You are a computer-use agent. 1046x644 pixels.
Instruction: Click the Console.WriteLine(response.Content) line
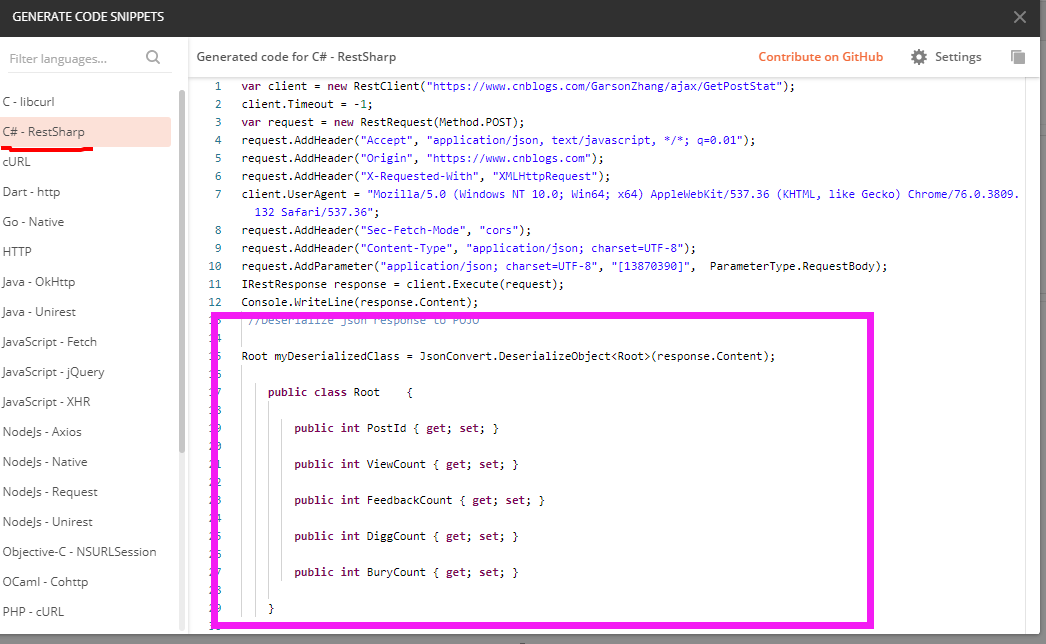[x=360, y=302]
